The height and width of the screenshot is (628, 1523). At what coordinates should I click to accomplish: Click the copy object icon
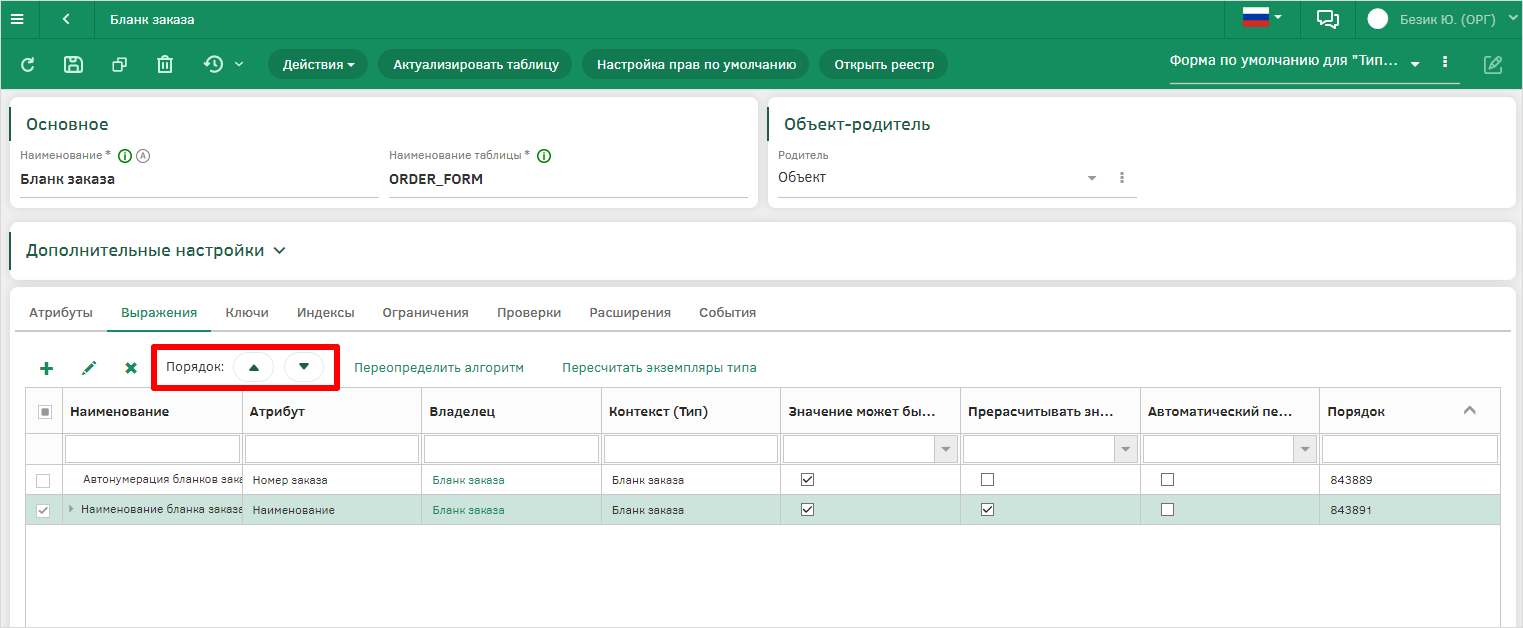119,65
